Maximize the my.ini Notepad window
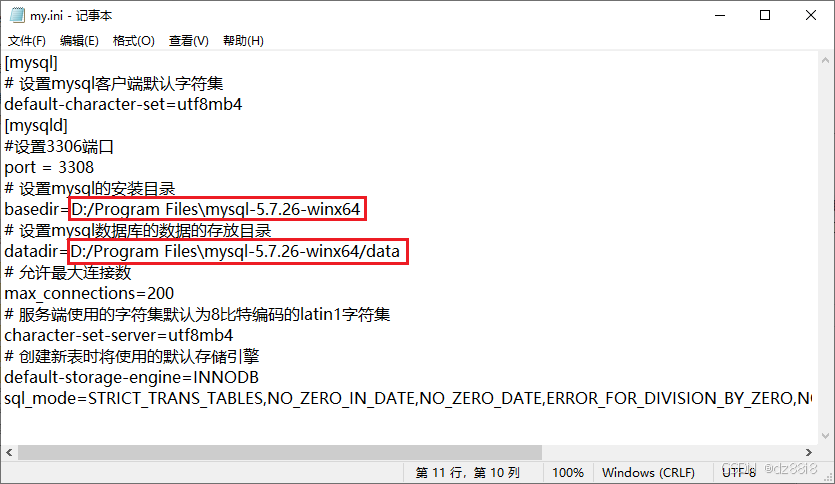 [765, 15]
